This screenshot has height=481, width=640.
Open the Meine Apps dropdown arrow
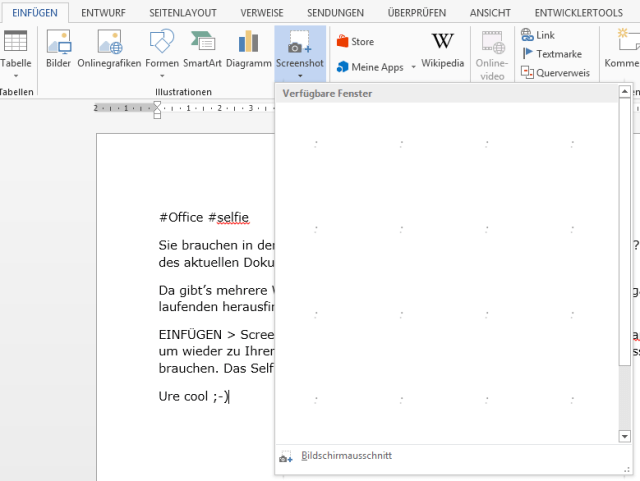point(413,68)
